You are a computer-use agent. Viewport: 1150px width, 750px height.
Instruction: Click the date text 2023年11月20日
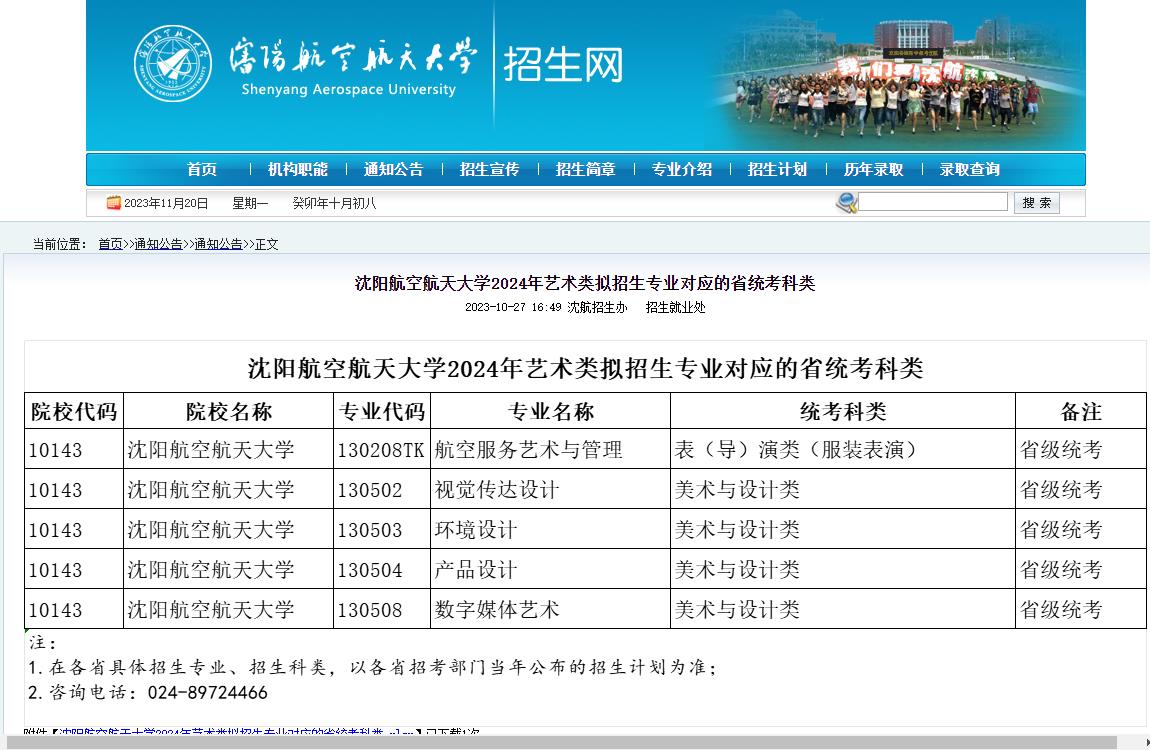[166, 203]
